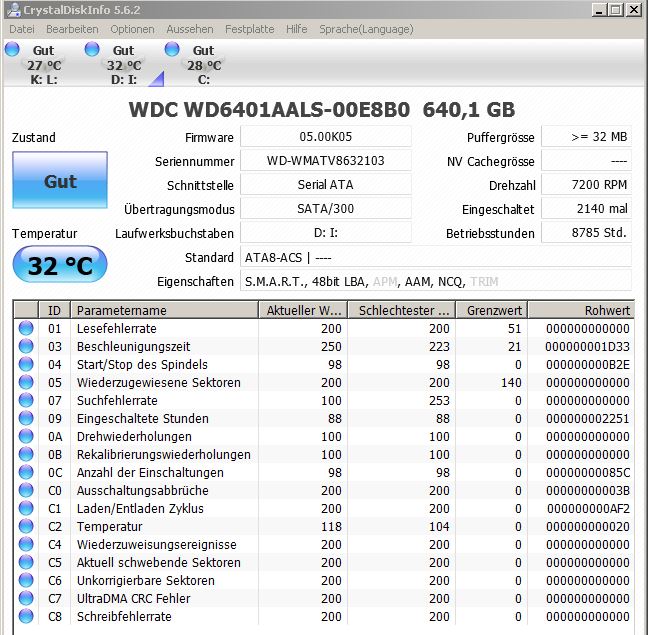The width and height of the screenshot is (648, 635).
Task: Click status orb of Aktuell schwebende Sektoren
Action: point(26,562)
